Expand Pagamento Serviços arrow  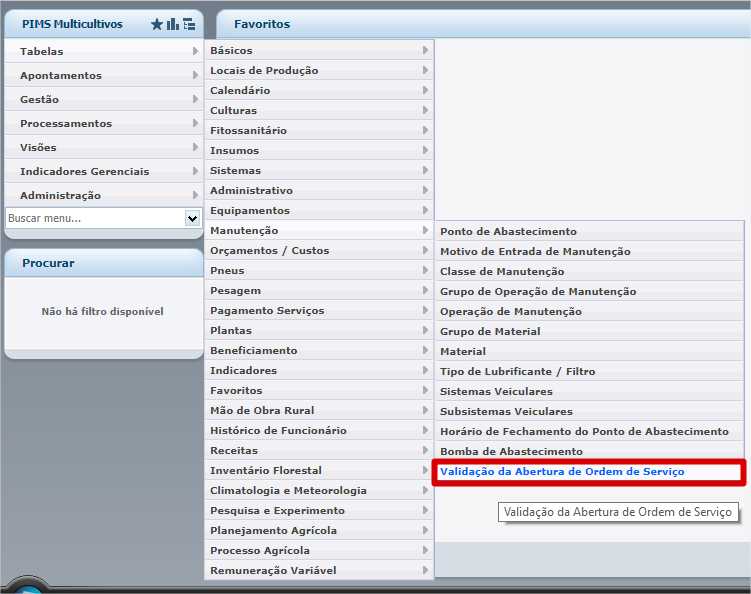[x=425, y=310]
